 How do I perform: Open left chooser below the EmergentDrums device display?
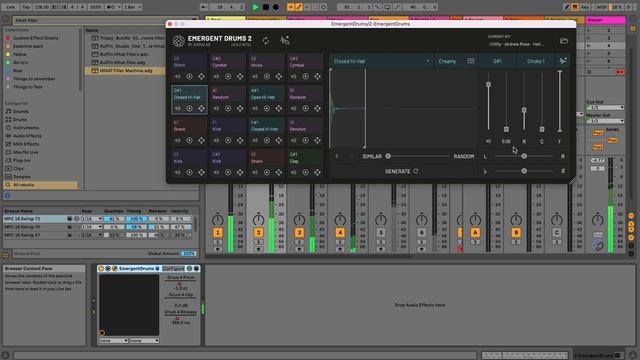tap(113, 340)
